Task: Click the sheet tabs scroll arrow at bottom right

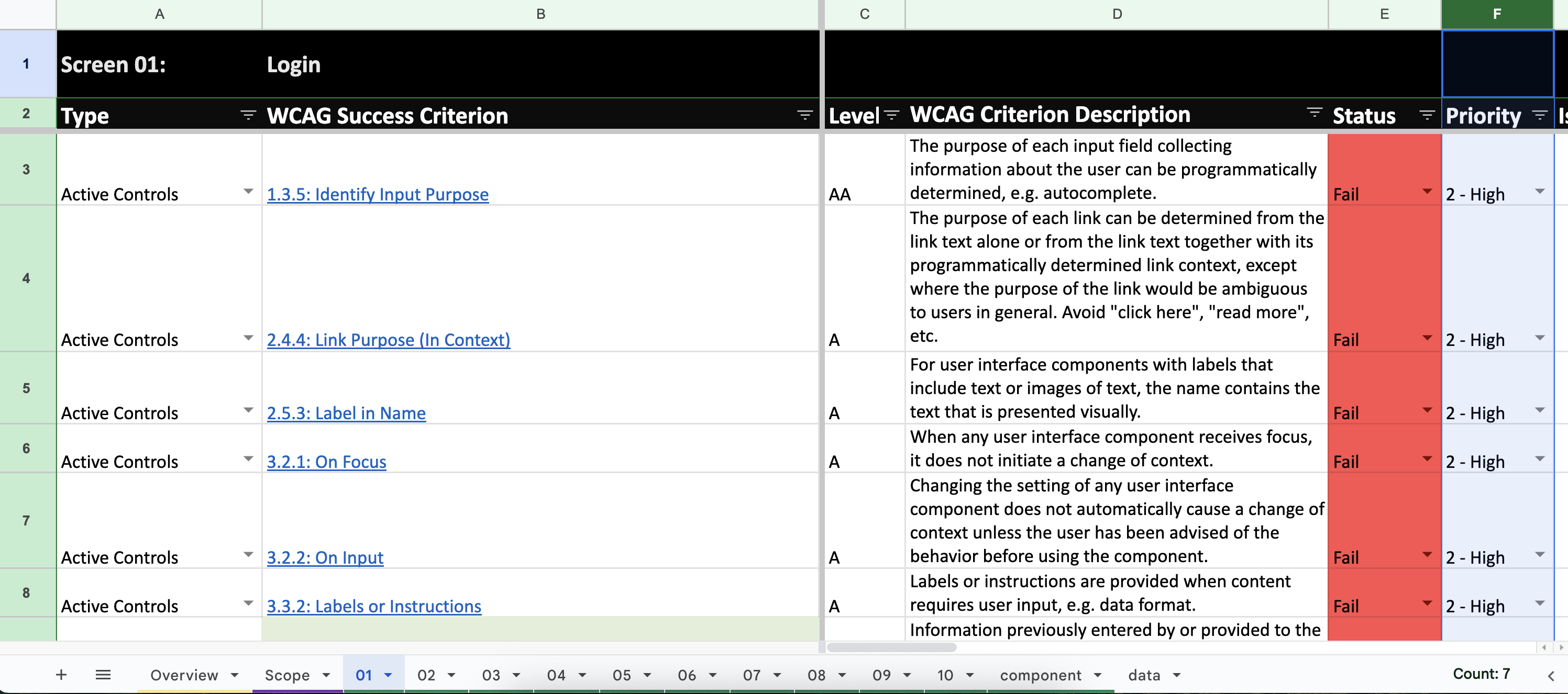Action: coord(1551,676)
